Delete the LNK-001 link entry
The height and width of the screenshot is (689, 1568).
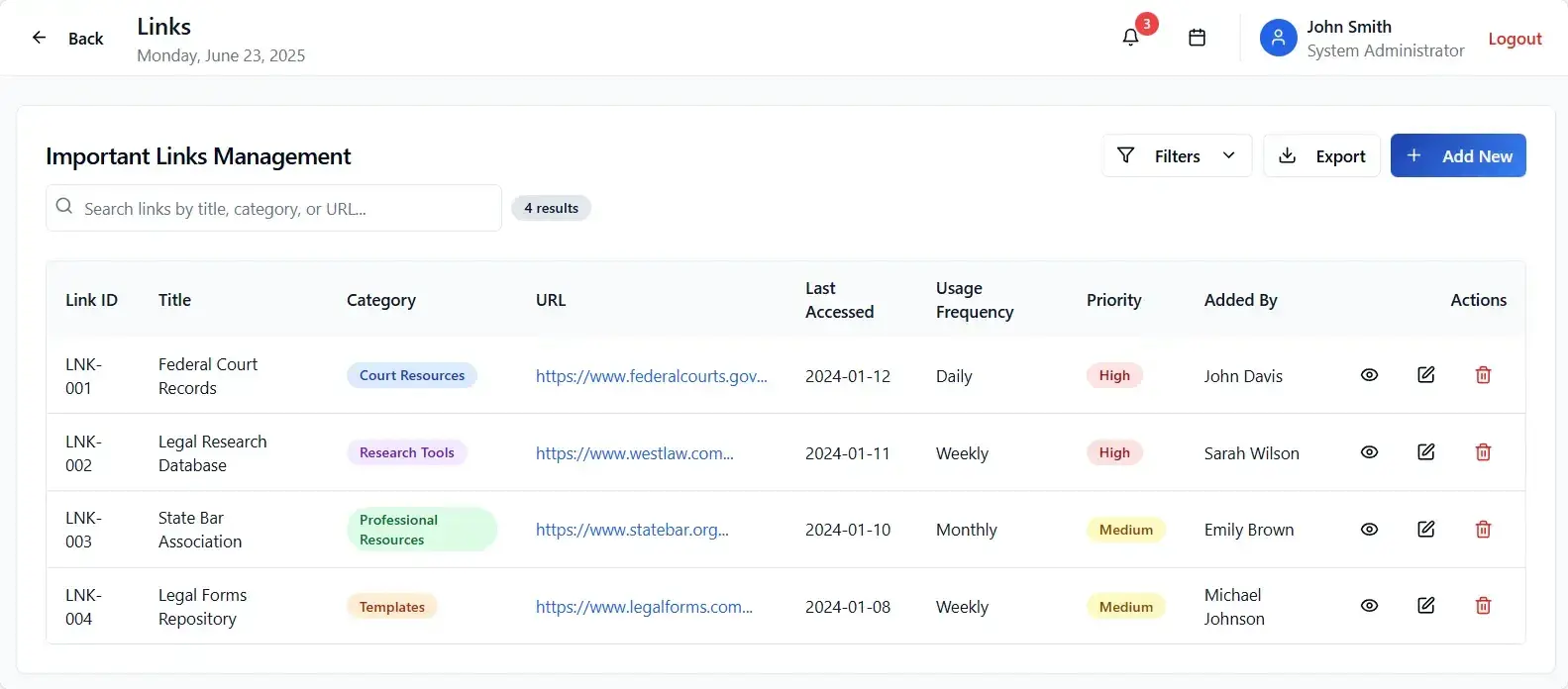[x=1483, y=375]
